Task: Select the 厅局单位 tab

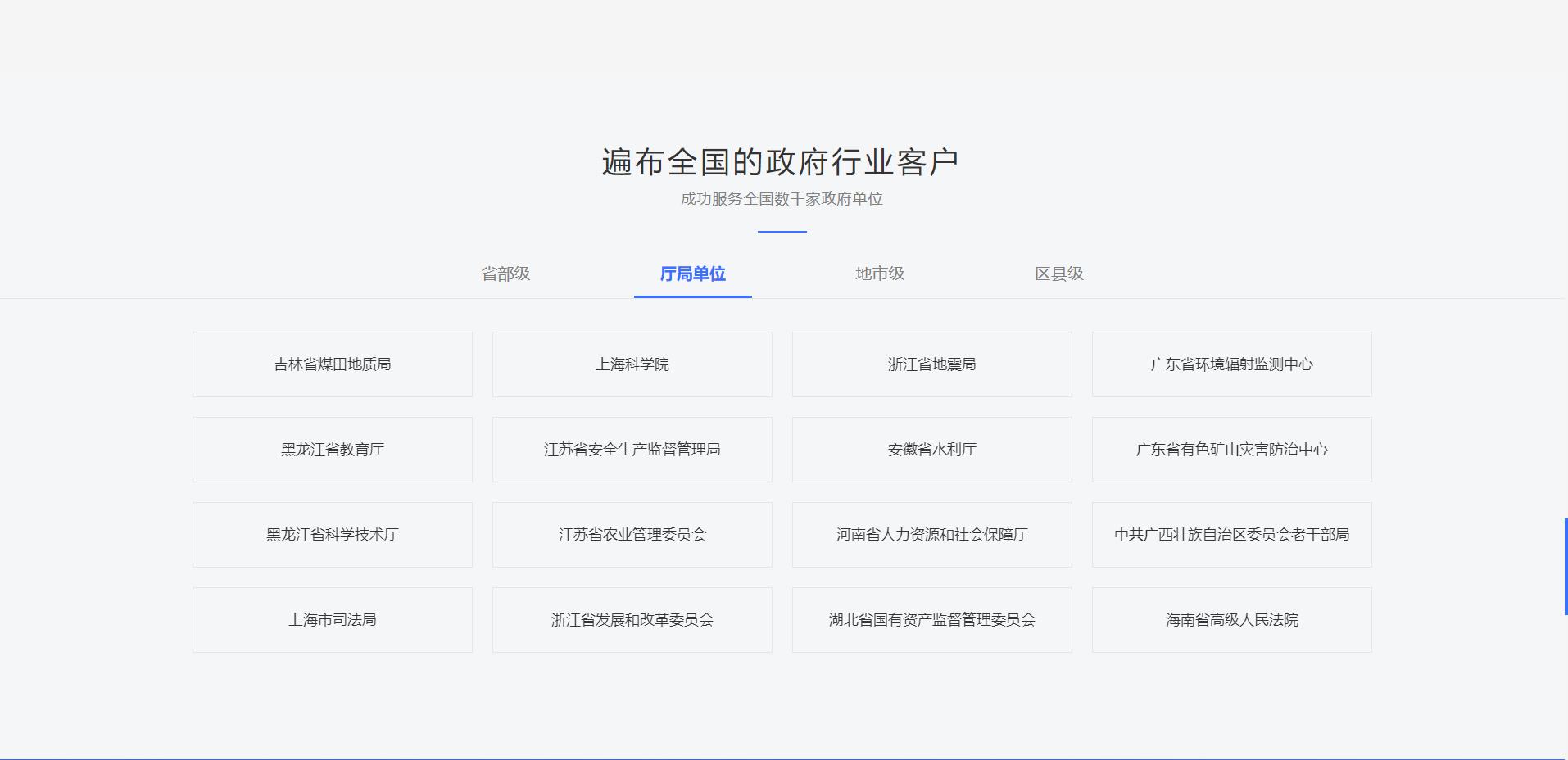Action: (x=693, y=274)
